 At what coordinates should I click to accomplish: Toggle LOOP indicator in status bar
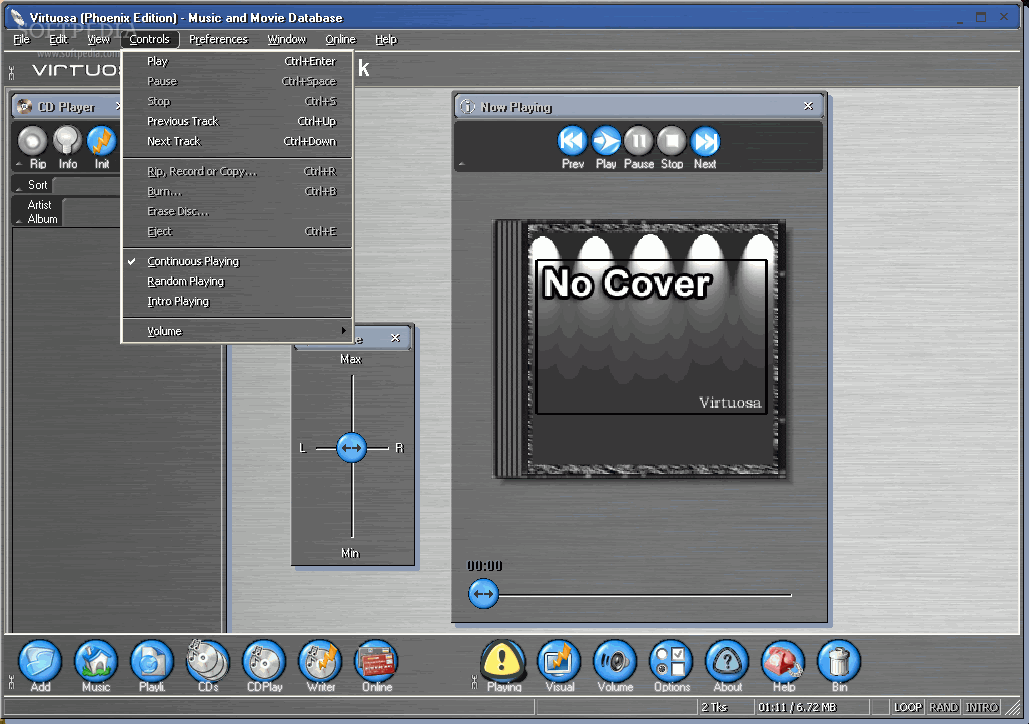coord(908,707)
